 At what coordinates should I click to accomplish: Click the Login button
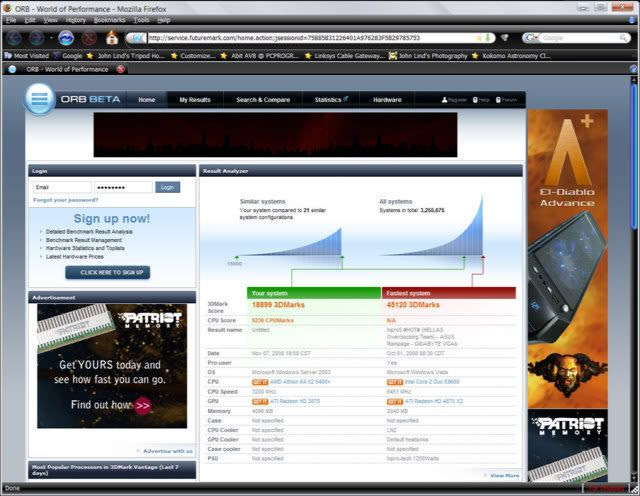click(167, 187)
